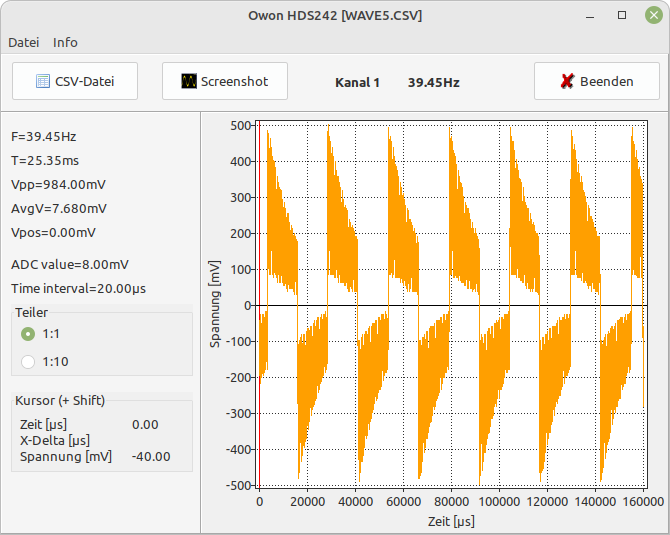Maximize the application window
Image resolution: width=670 pixels, height=535 pixels.
[x=621, y=15]
